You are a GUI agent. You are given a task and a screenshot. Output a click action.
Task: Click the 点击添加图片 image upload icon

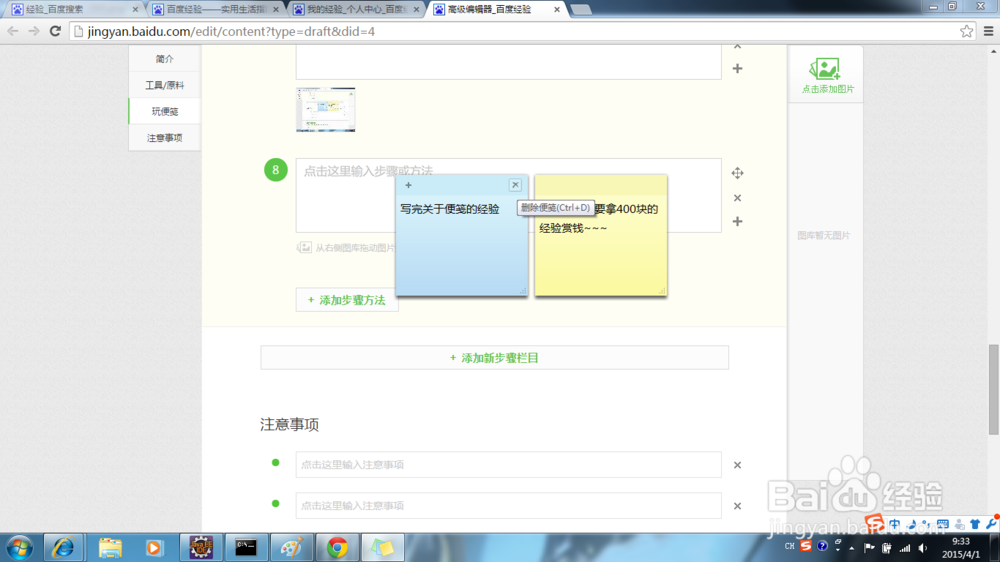click(x=825, y=69)
